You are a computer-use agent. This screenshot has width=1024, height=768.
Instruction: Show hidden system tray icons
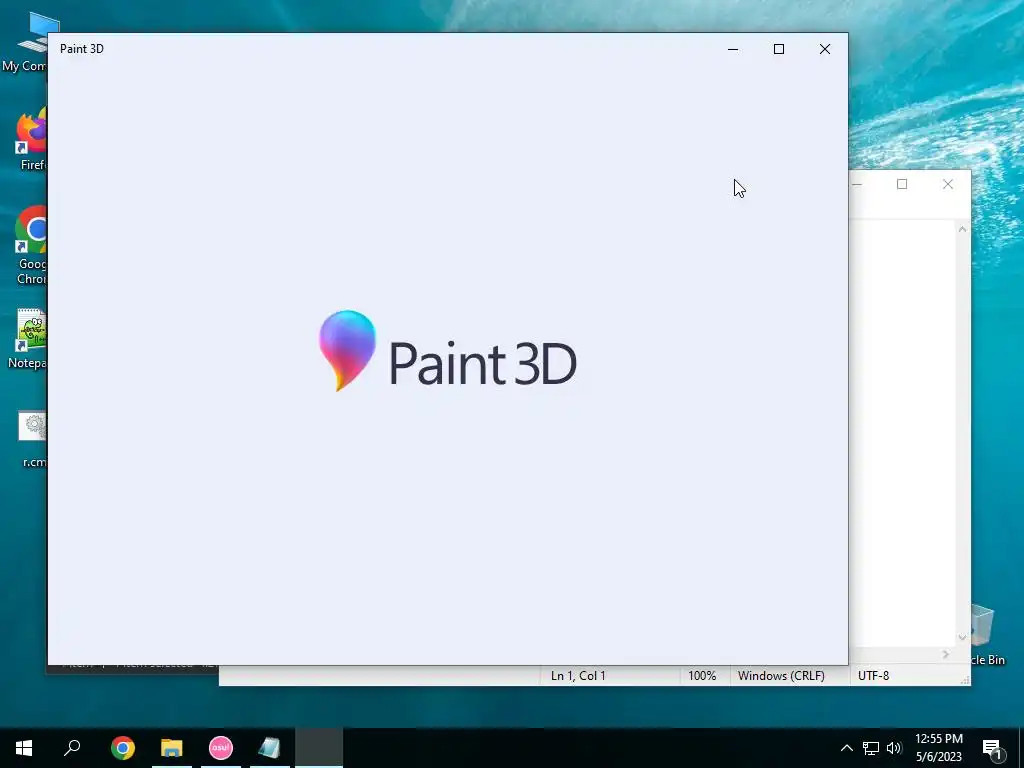pyautogui.click(x=846, y=748)
